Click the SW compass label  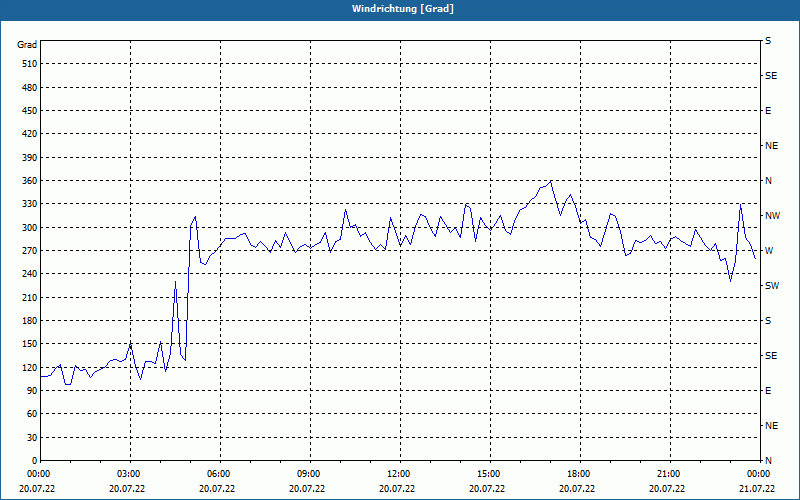772,286
